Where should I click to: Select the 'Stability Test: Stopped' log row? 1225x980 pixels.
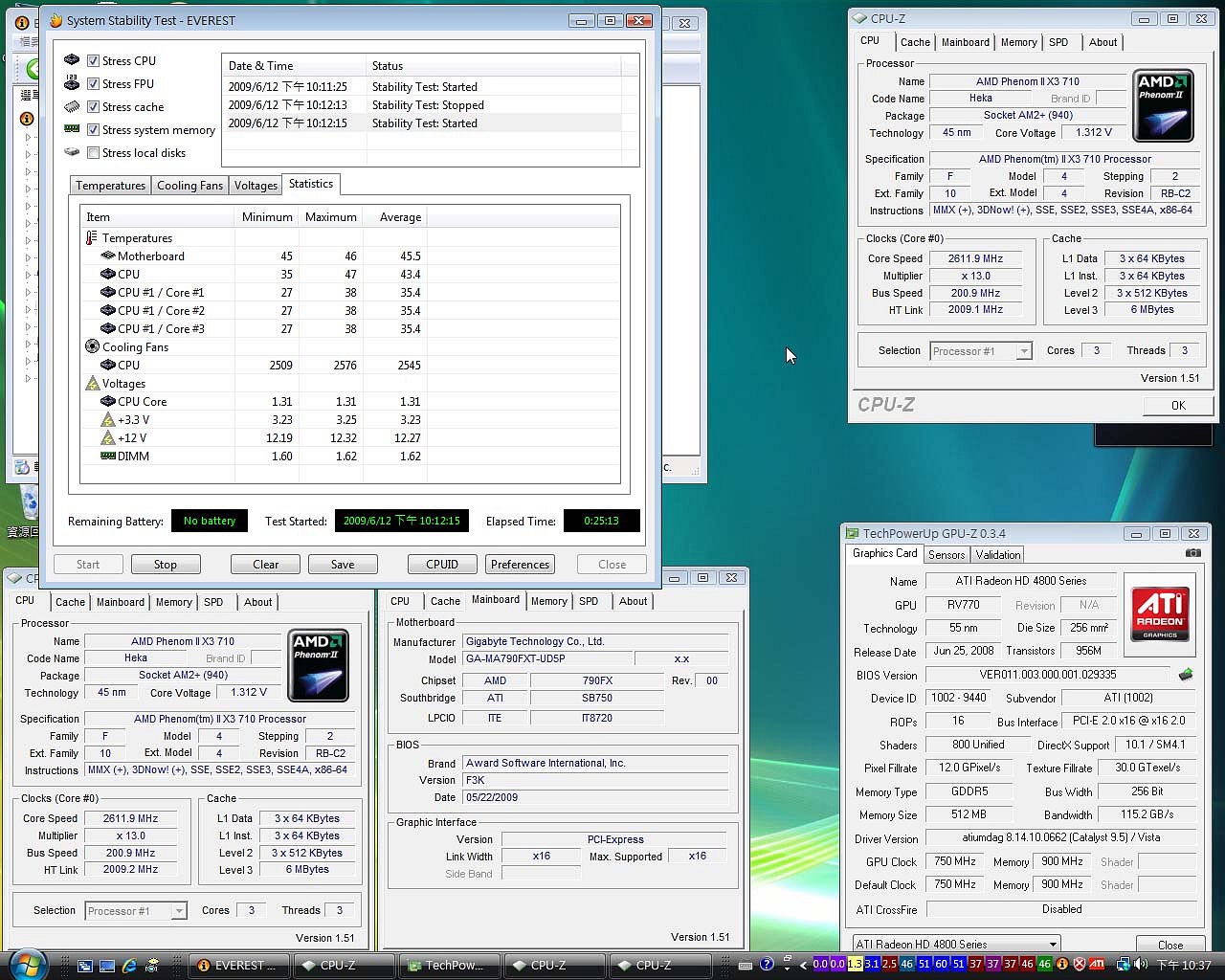pyautogui.click(x=422, y=105)
